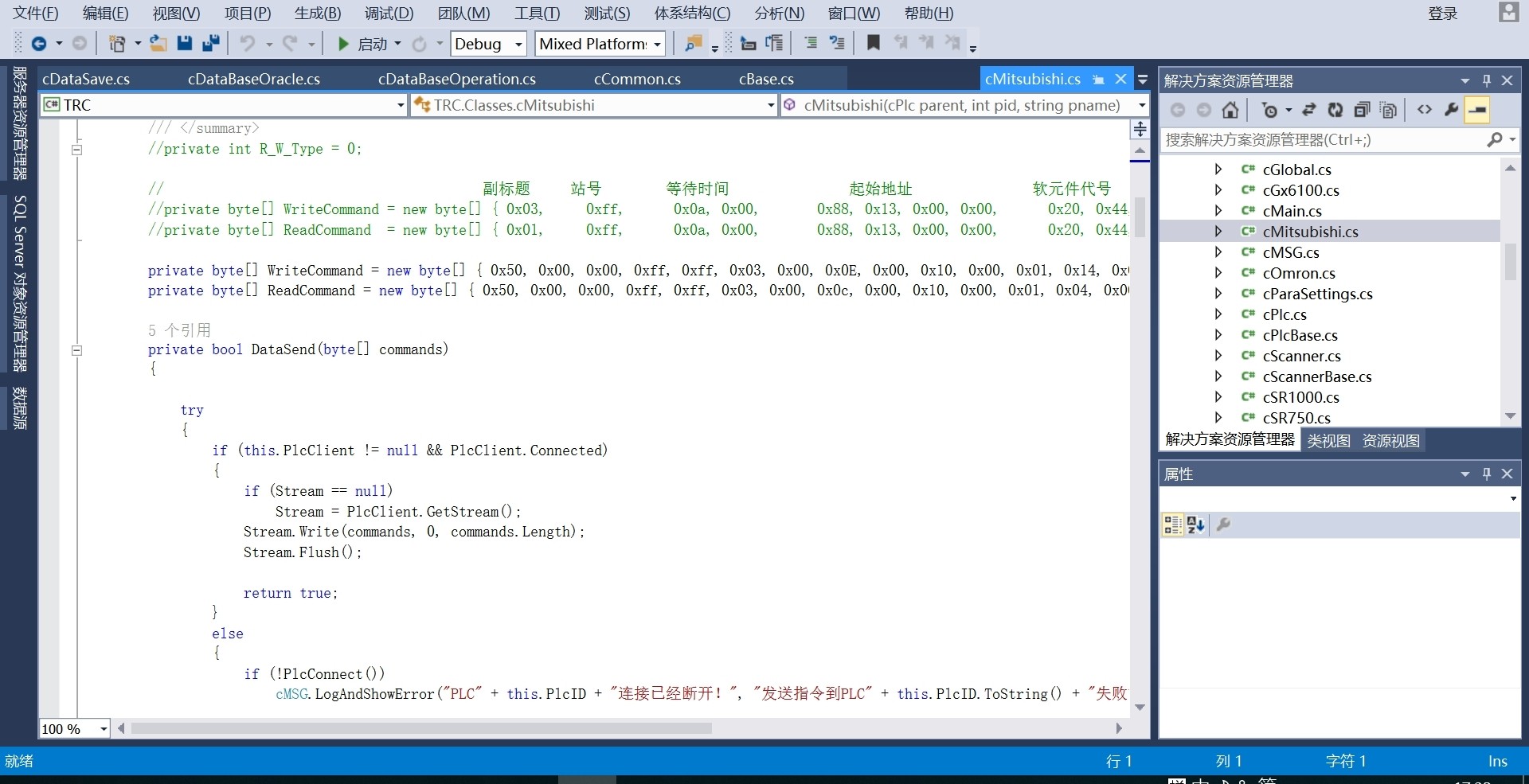Open the 调试(D) menu

coord(389,13)
